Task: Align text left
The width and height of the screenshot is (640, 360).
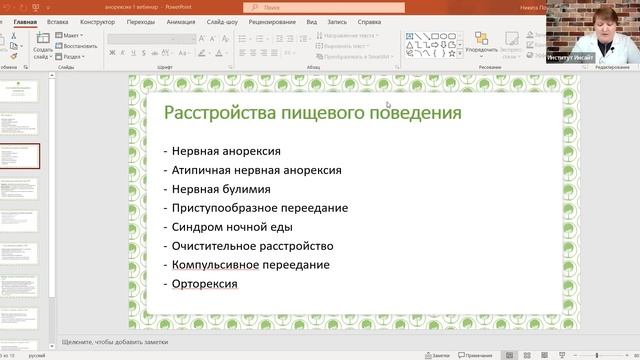Action: pyautogui.click(x=242, y=53)
